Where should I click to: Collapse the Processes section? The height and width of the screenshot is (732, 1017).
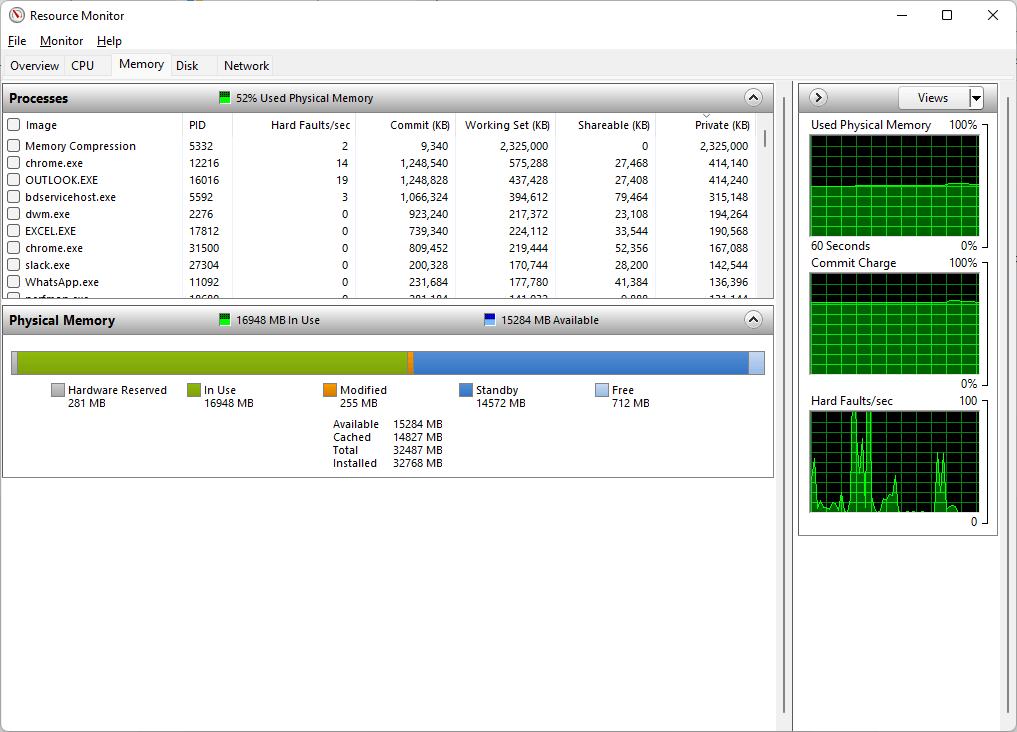753,97
